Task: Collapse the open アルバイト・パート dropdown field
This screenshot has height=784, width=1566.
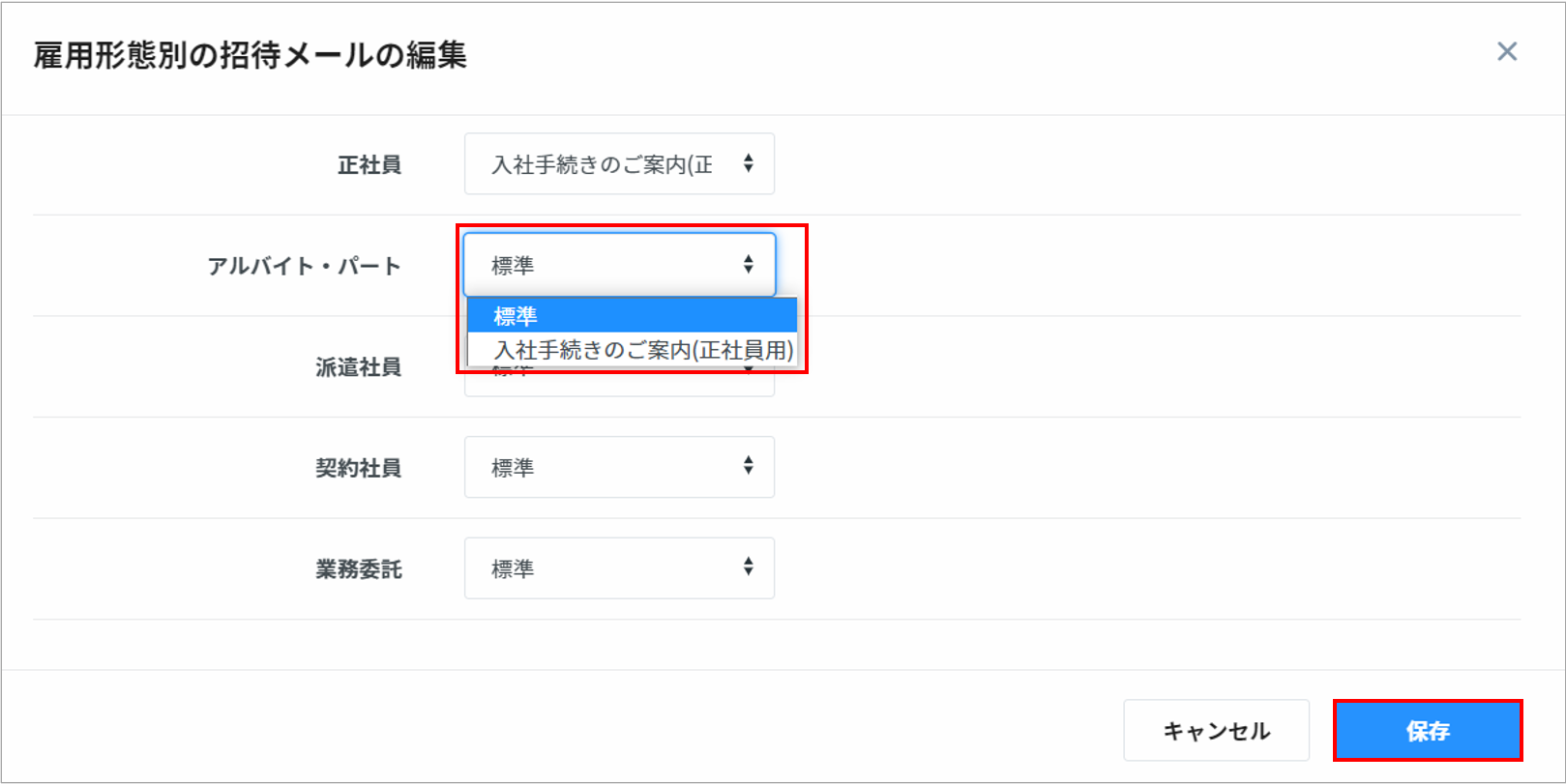Action: pyautogui.click(x=619, y=265)
